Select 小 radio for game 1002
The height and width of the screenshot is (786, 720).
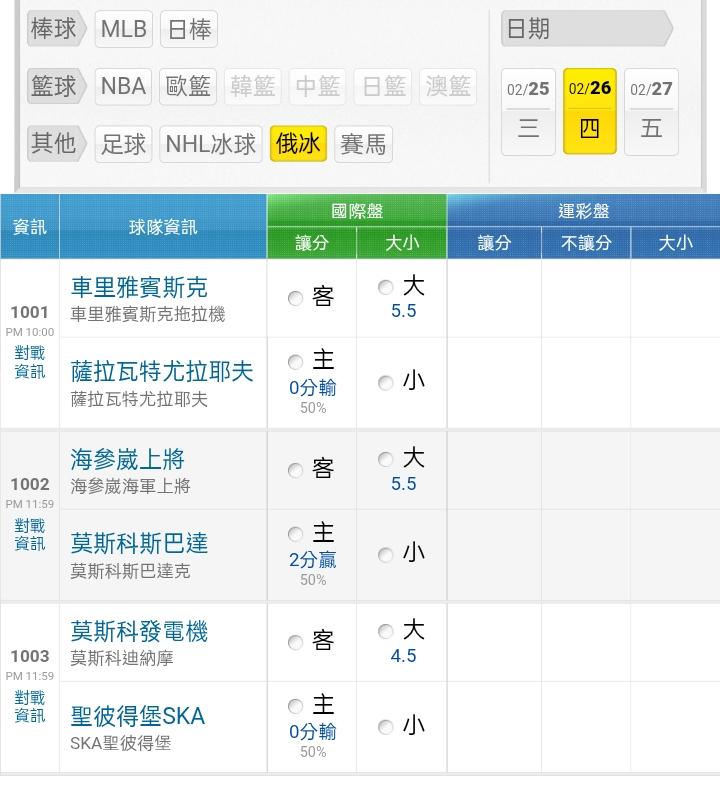385,555
